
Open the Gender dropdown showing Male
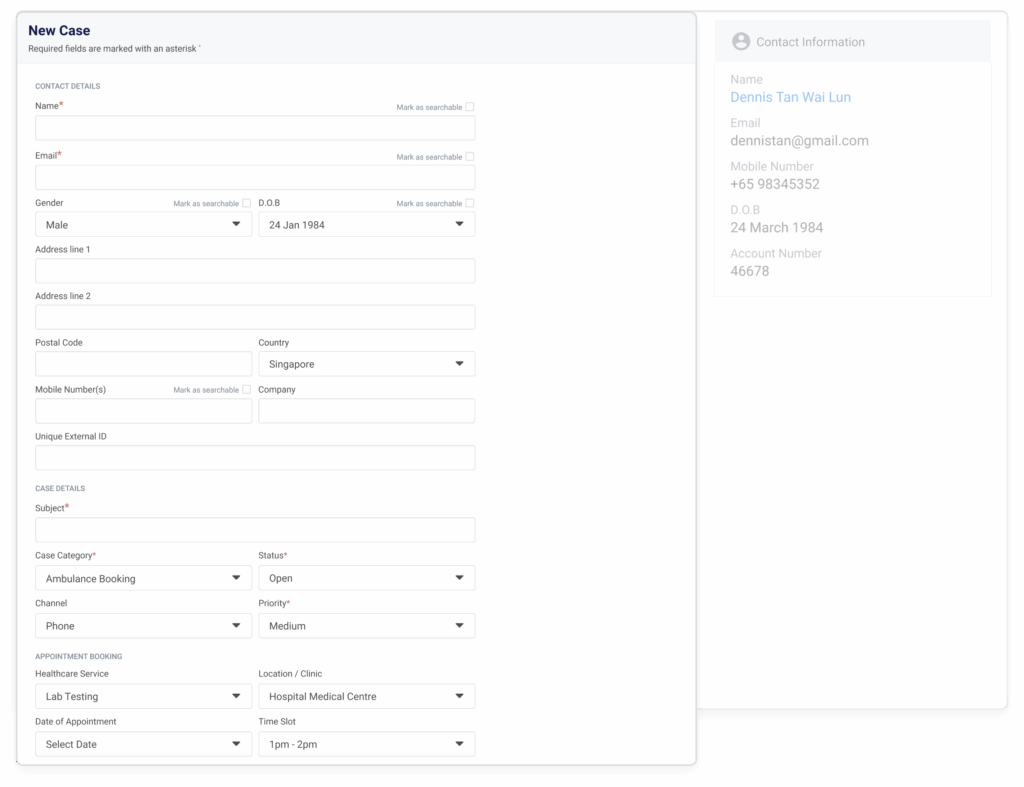pyautogui.click(x=143, y=225)
